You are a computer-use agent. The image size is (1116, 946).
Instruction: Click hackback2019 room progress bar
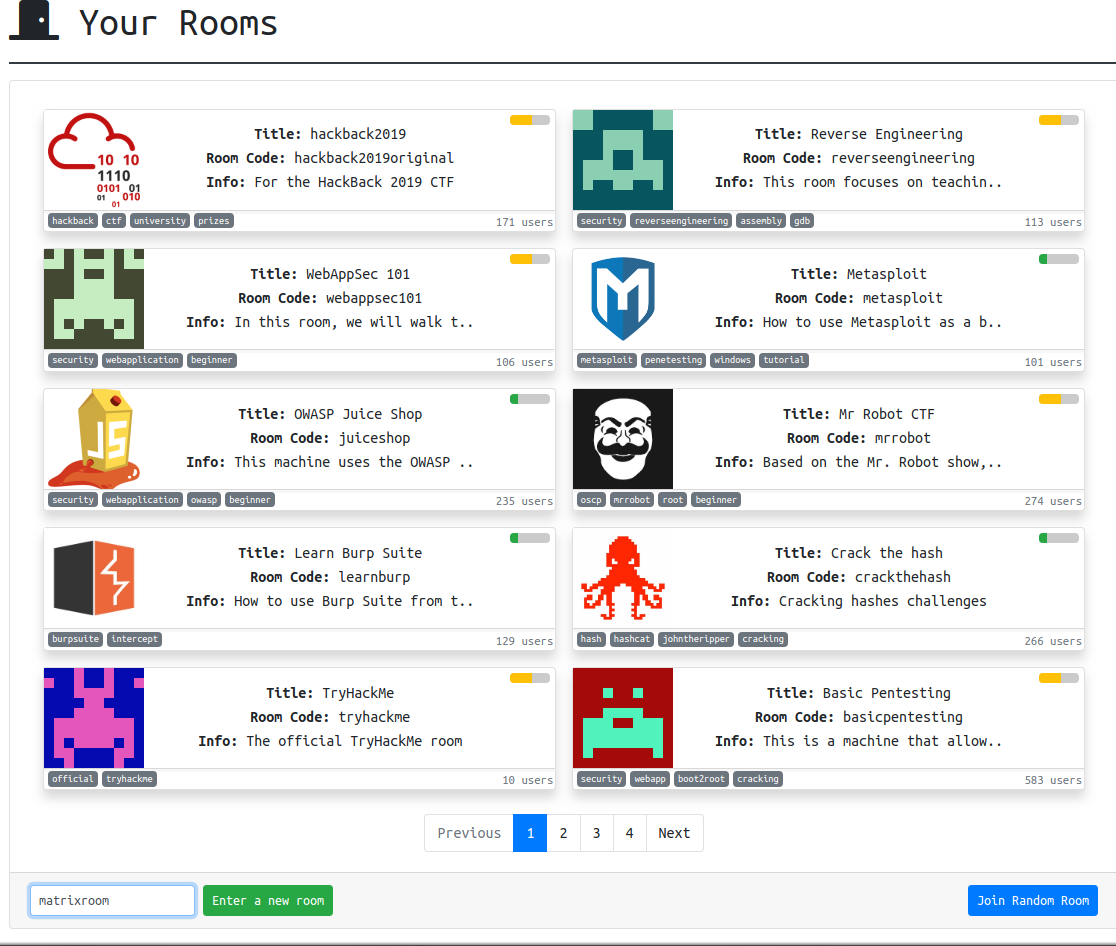click(530, 120)
